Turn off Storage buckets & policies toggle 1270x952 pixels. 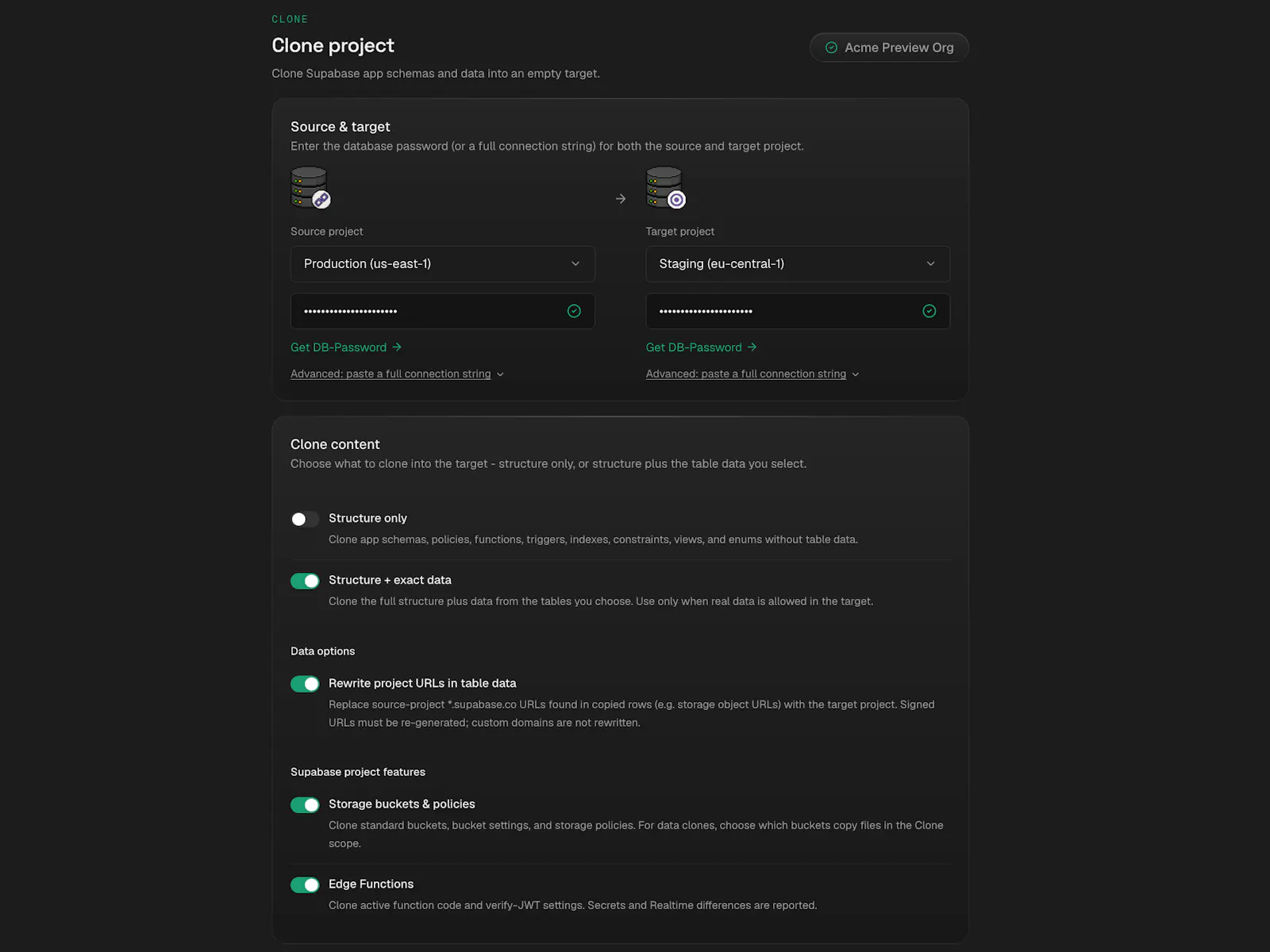[305, 805]
